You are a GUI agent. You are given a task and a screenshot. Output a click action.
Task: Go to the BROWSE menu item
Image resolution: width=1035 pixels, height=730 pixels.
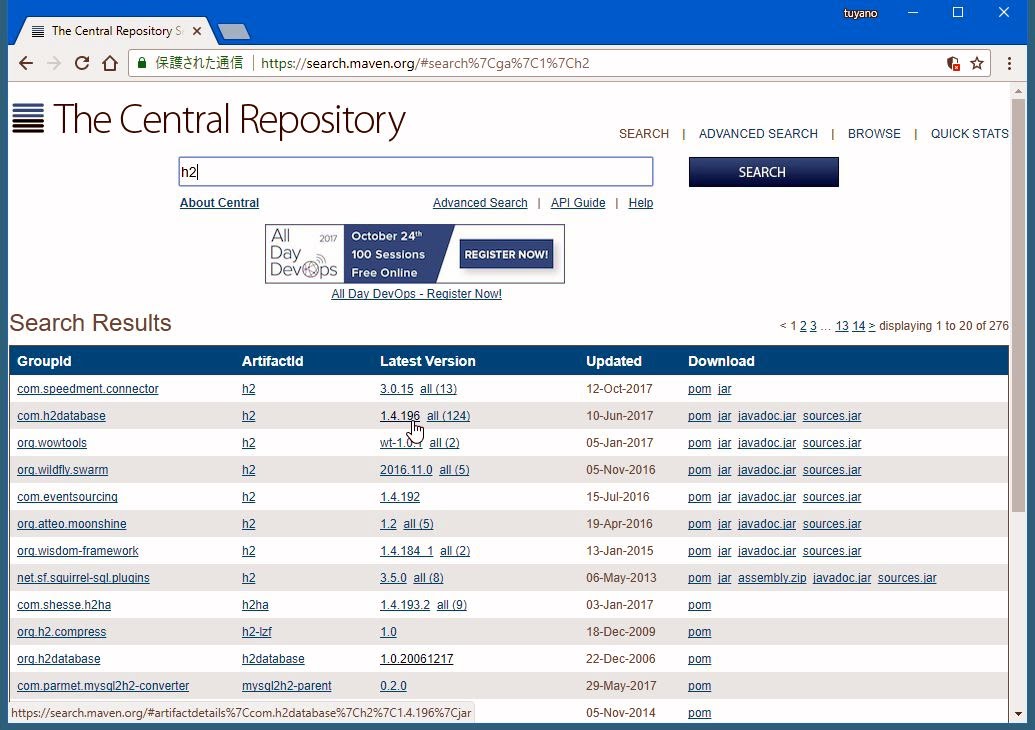coord(874,134)
